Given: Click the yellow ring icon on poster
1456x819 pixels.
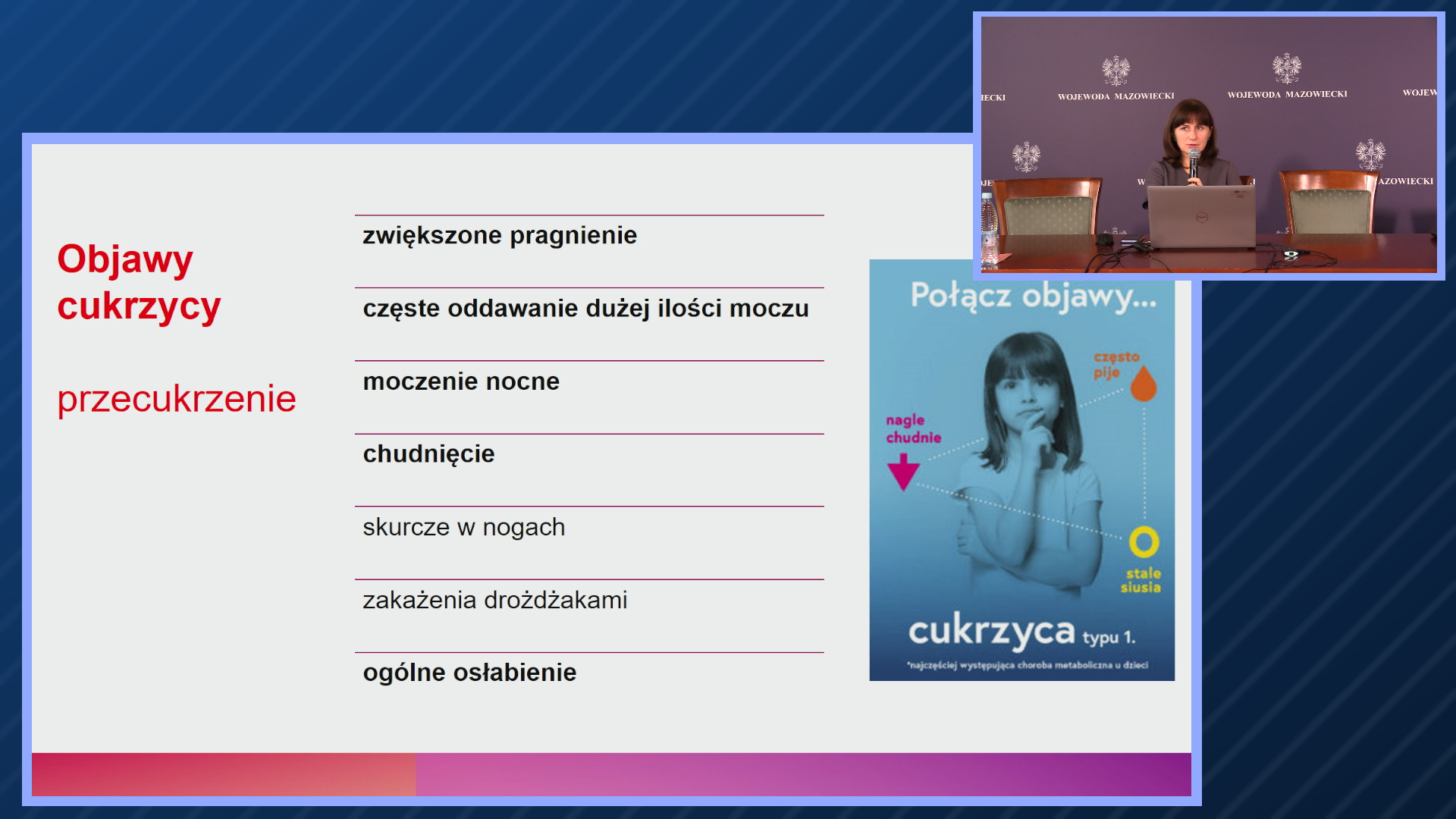Looking at the screenshot, I should pos(1144,542).
